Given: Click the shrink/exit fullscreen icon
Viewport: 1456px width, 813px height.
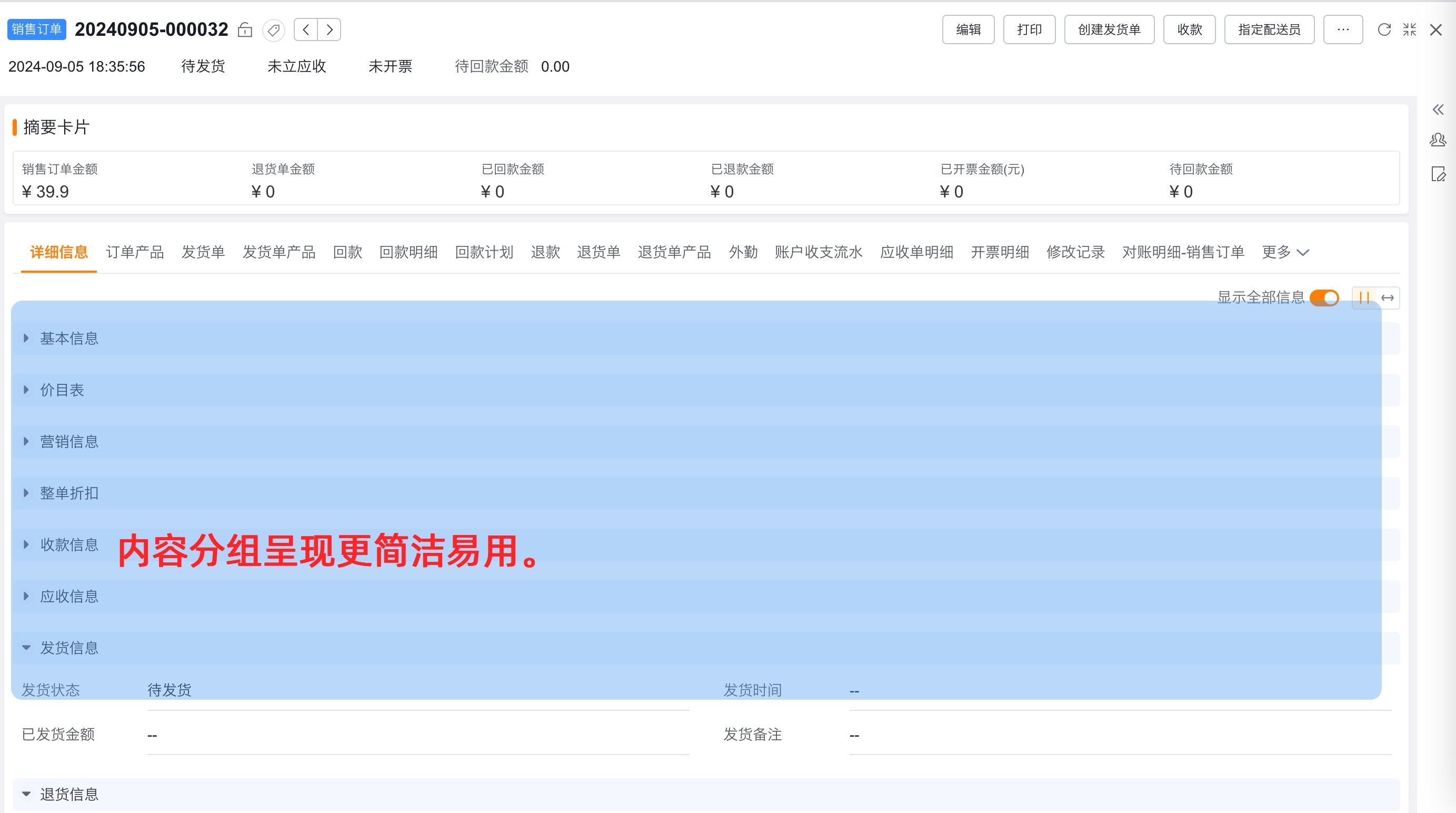Looking at the screenshot, I should tap(1410, 29).
